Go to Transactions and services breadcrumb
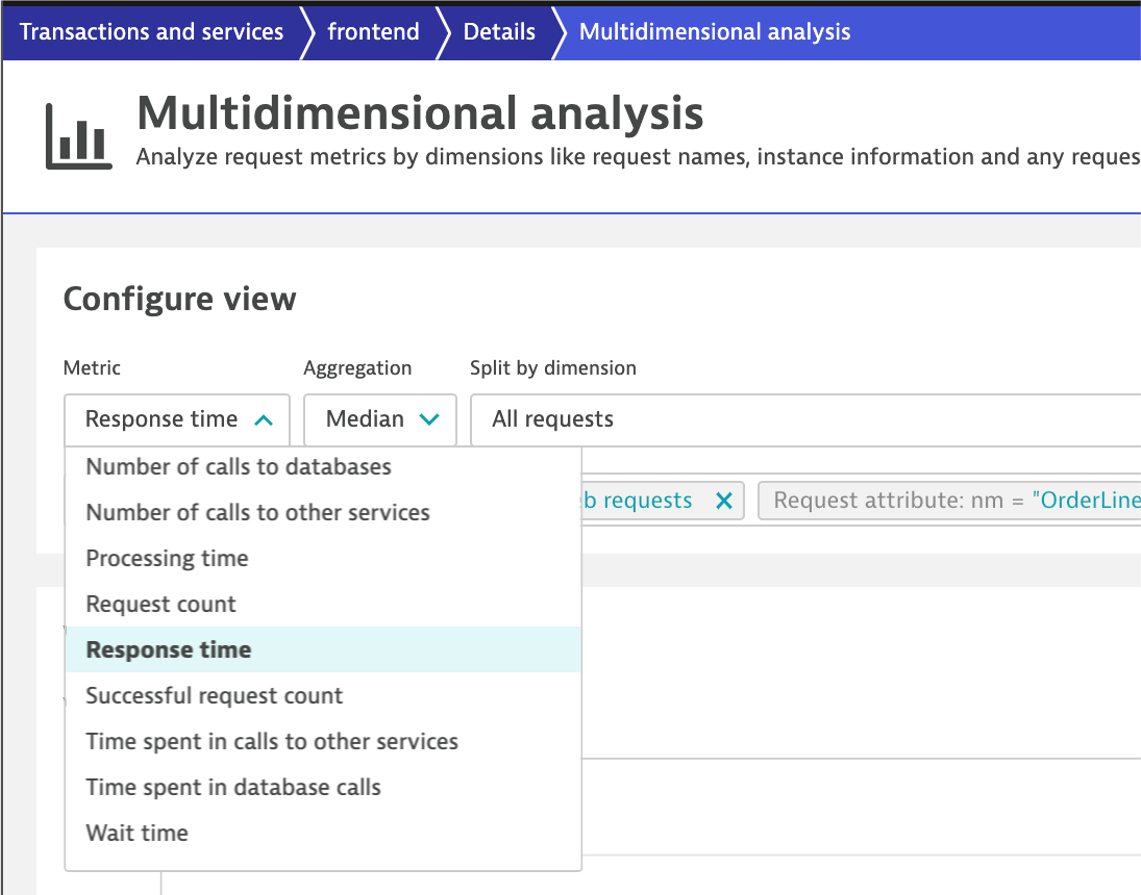The image size is (1141, 895). pos(151,31)
